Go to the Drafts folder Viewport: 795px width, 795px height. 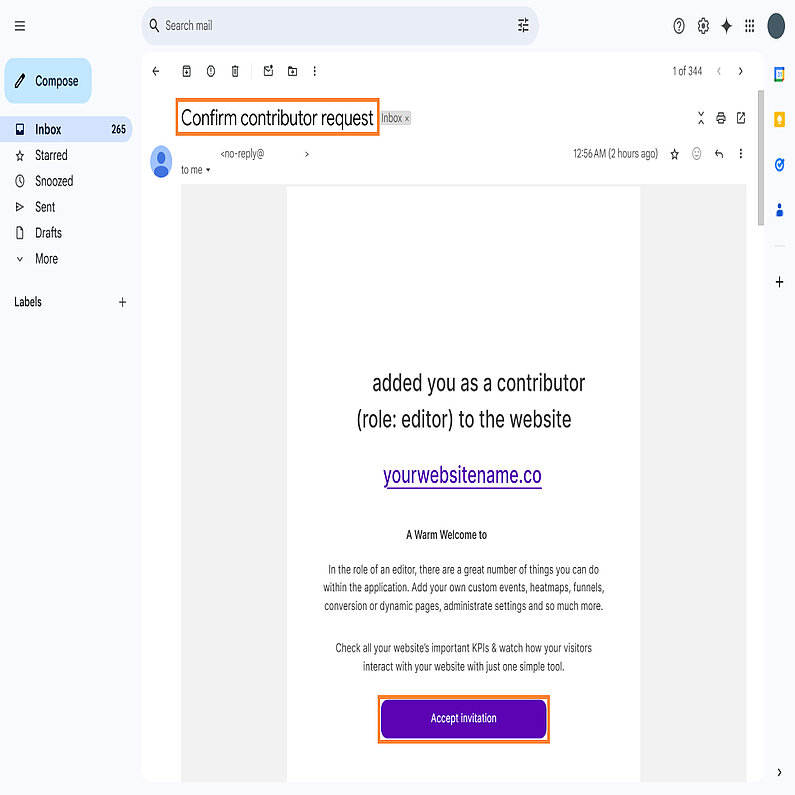pos(48,233)
